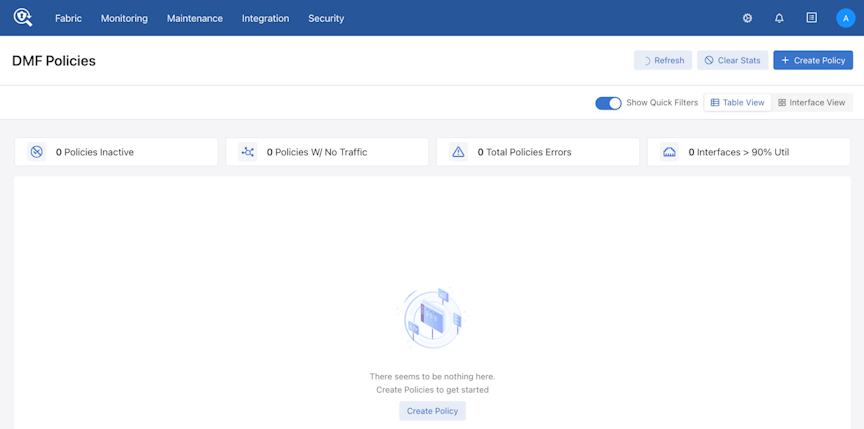
Task: Open the document list icon in header
Action: (812, 18)
